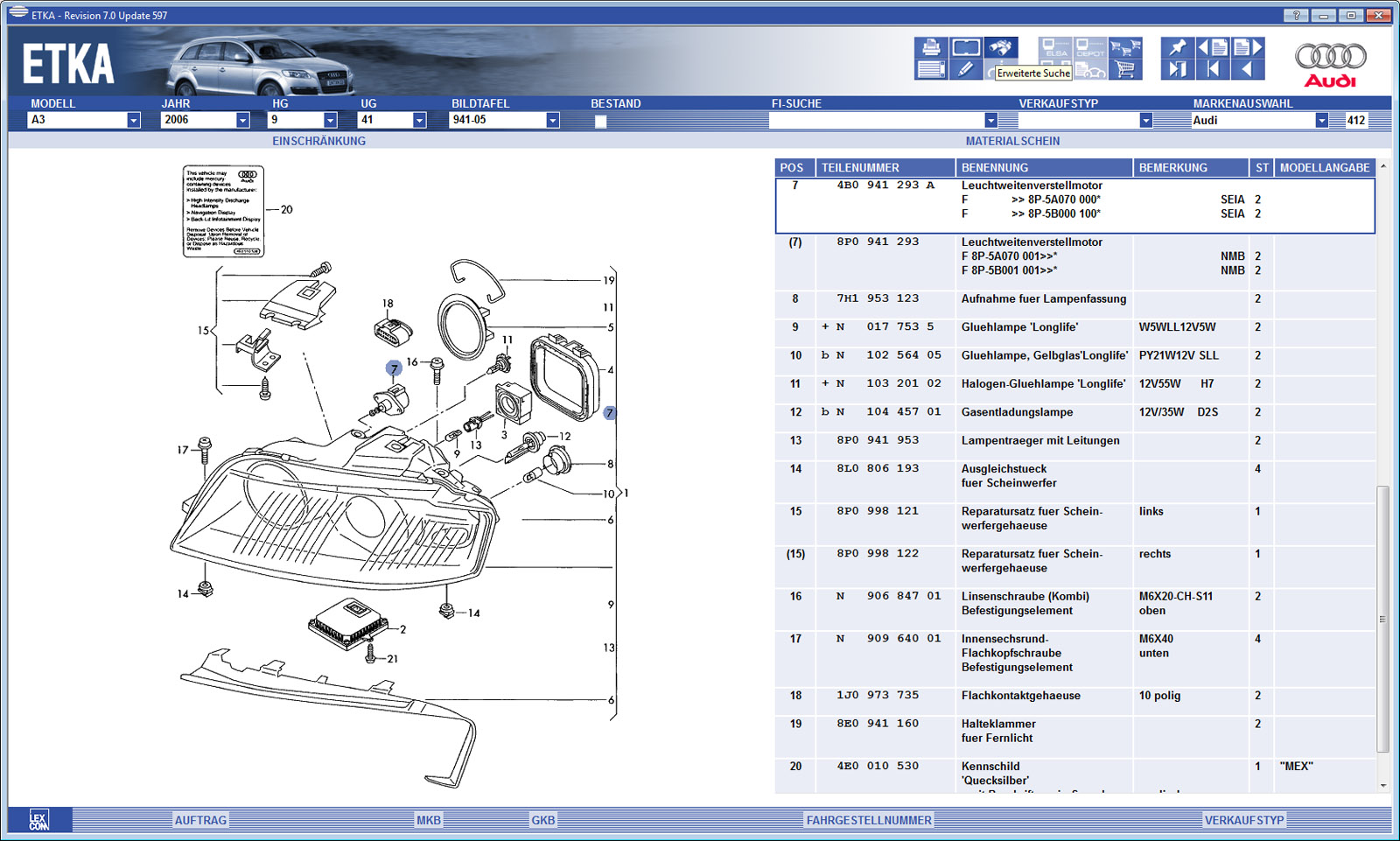Click the parts list scroll-down arrow

[1383, 786]
